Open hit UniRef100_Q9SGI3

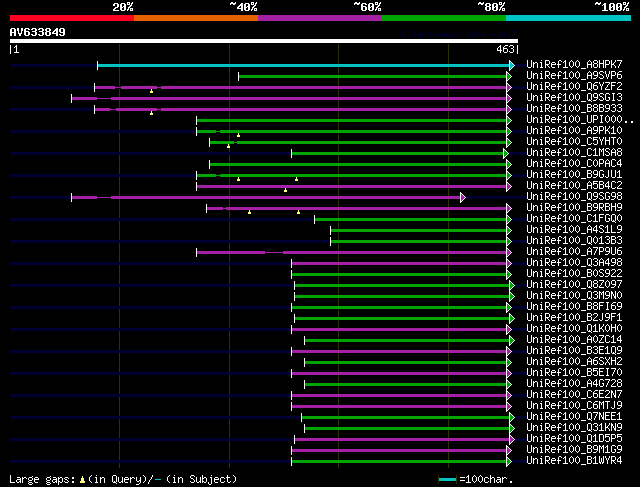[574, 98]
